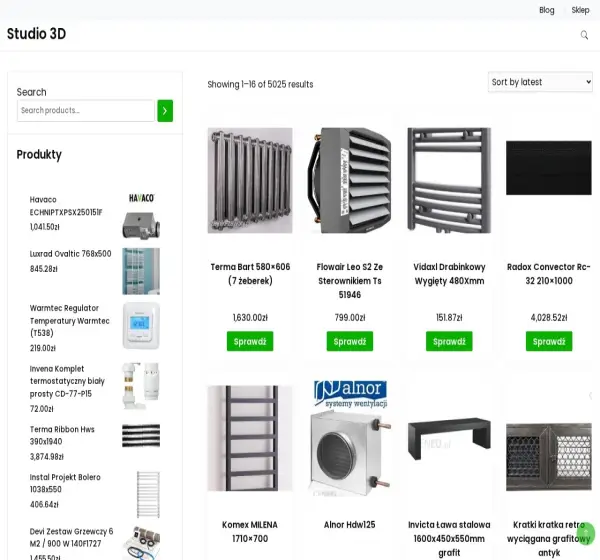Open Havaco ECHNIPTXPSX250151F sidebar product

(66, 206)
